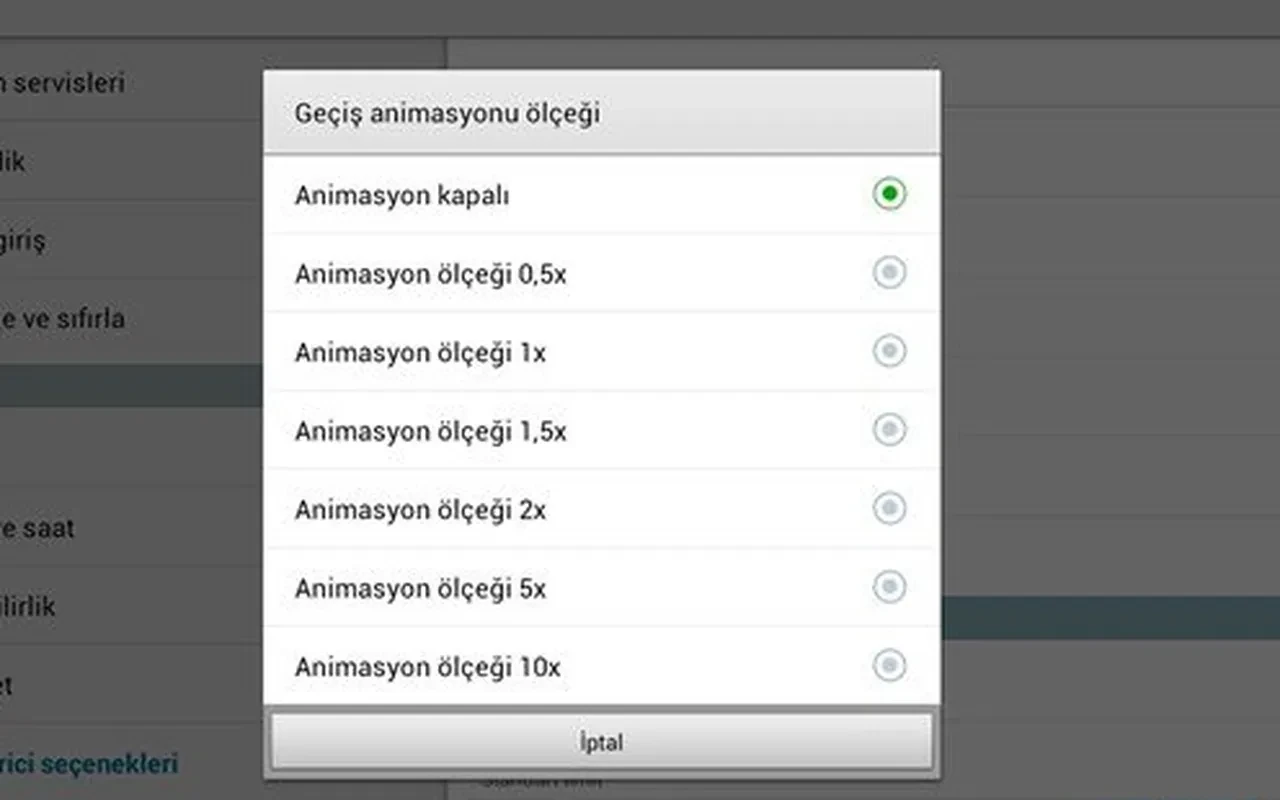Tap the İptal button to cancel
This screenshot has height=800, width=1280.
pos(599,741)
